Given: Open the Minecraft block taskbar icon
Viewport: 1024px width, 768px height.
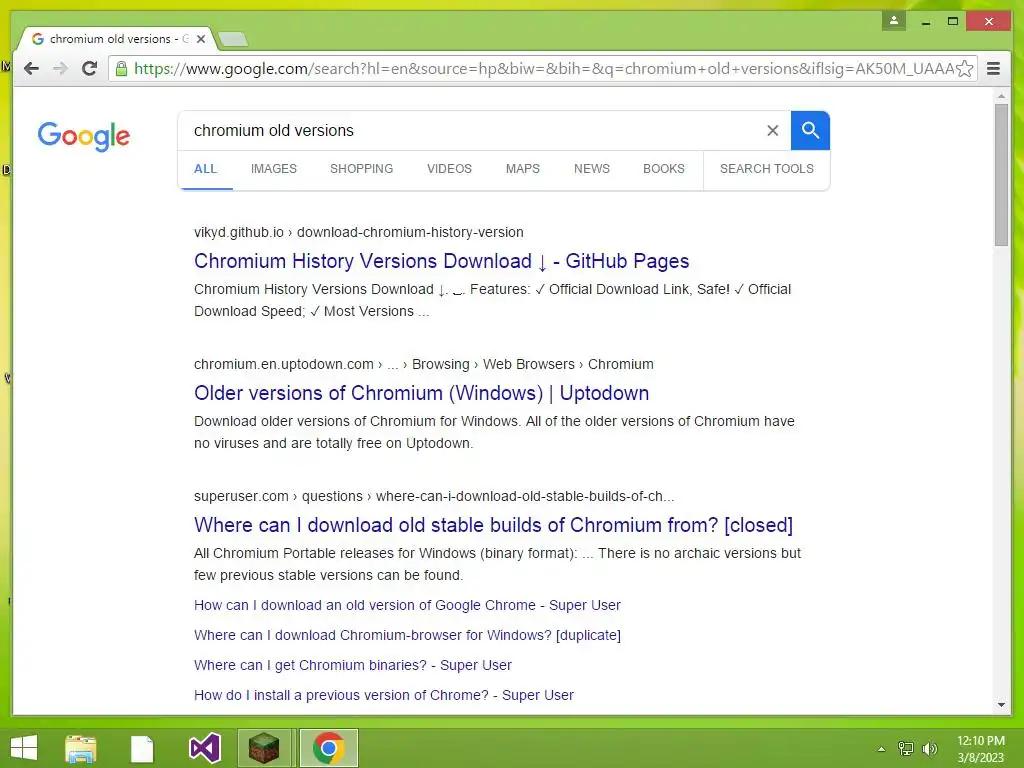Looking at the screenshot, I should click(264, 748).
